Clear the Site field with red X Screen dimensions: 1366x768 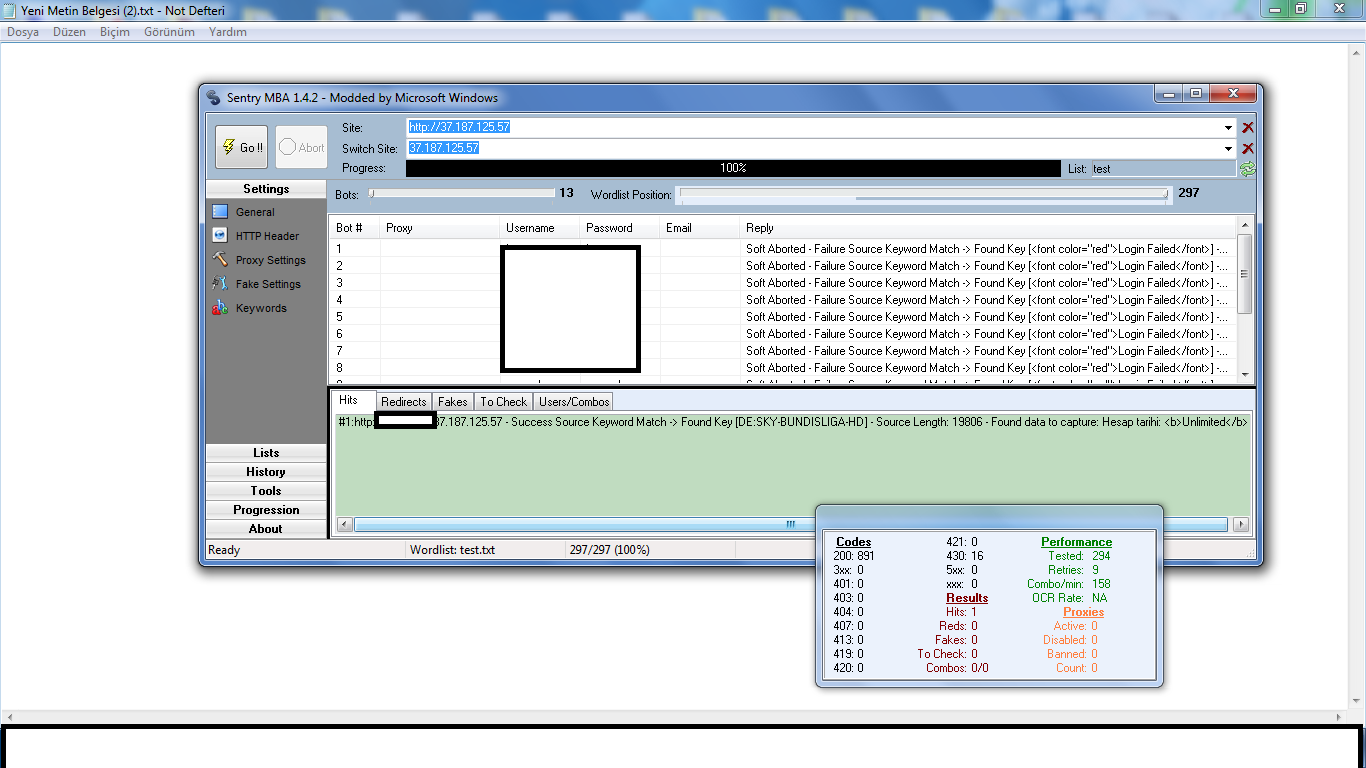pos(1247,128)
